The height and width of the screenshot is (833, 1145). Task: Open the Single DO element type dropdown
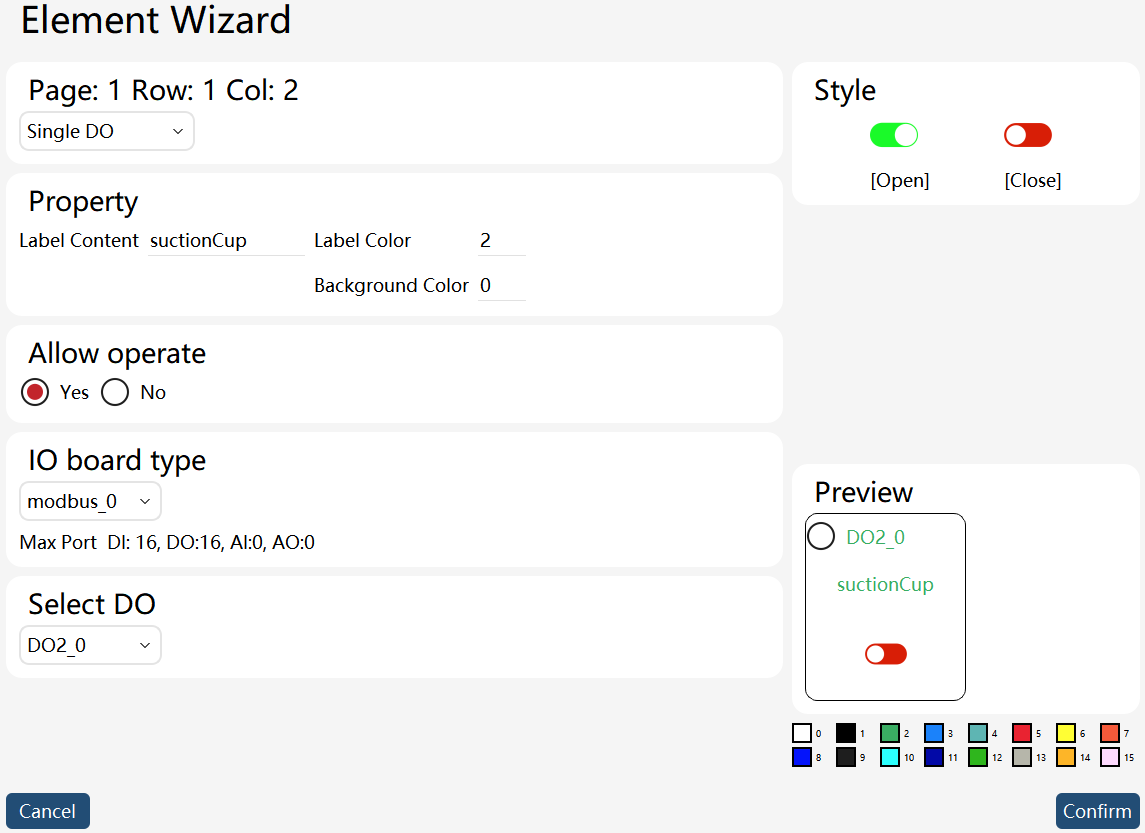[x=107, y=131]
